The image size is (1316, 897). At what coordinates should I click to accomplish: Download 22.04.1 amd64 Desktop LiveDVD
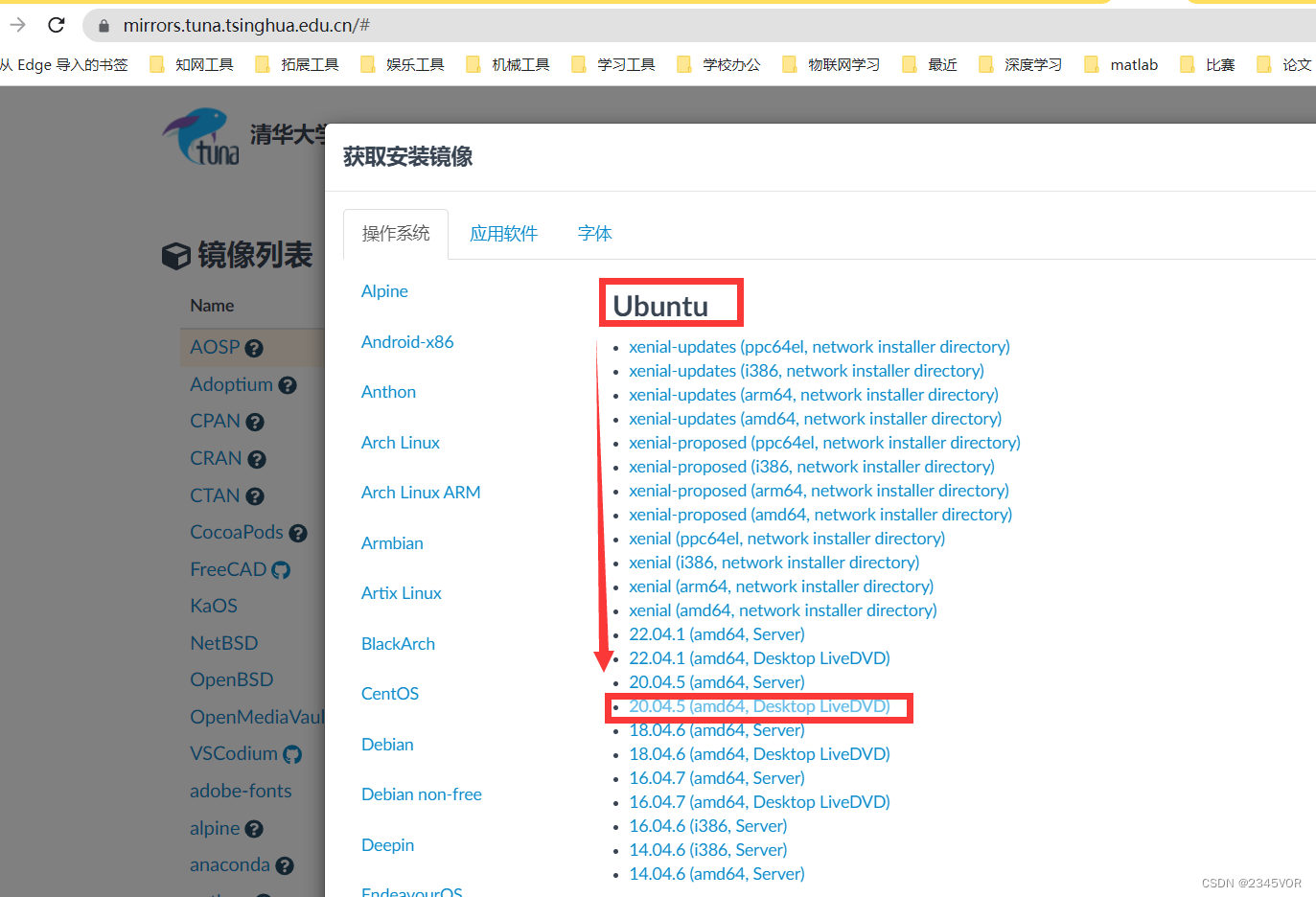point(759,658)
